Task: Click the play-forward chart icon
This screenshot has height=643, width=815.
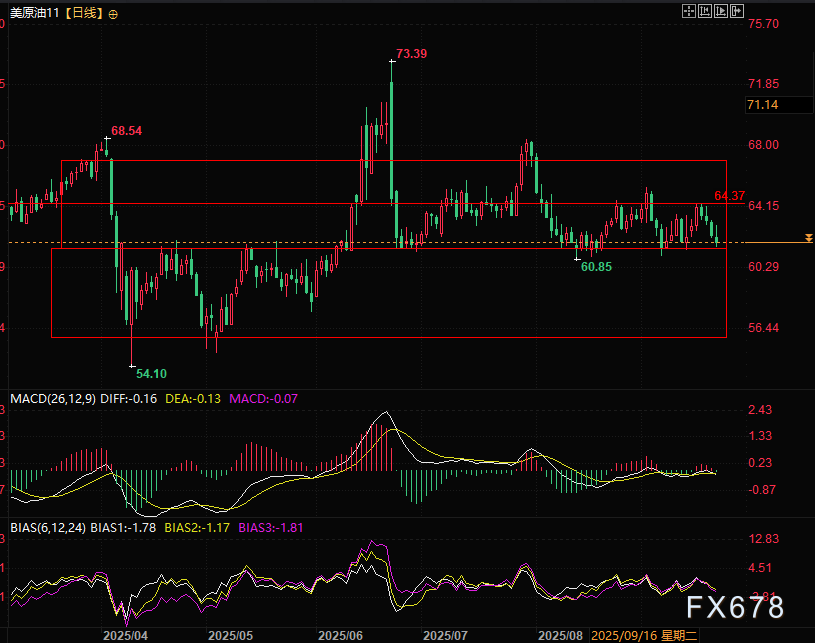Action: tap(721, 12)
